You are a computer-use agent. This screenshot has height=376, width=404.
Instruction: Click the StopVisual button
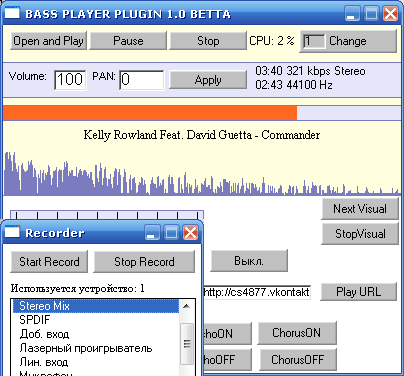tap(360, 233)
